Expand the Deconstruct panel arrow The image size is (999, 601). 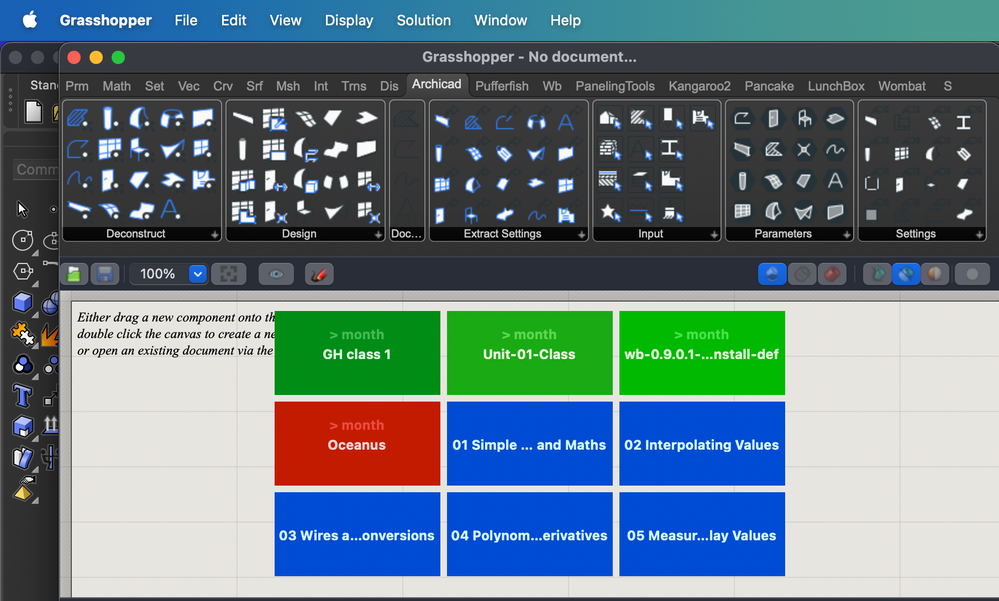pos(215,235)
